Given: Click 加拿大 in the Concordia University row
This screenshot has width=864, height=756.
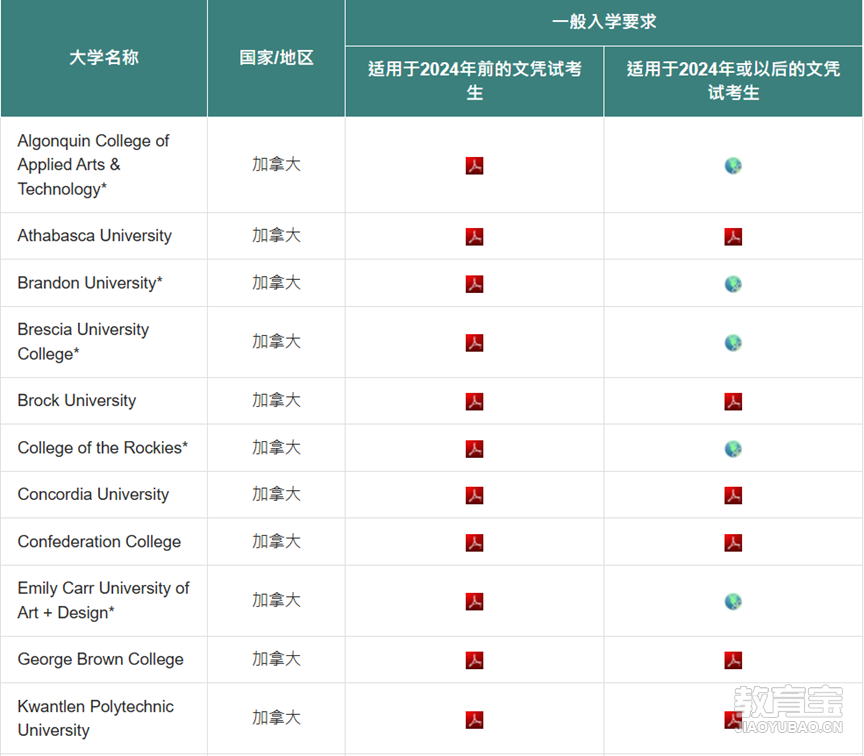Looking at the screenshot, I should point(276,494).
